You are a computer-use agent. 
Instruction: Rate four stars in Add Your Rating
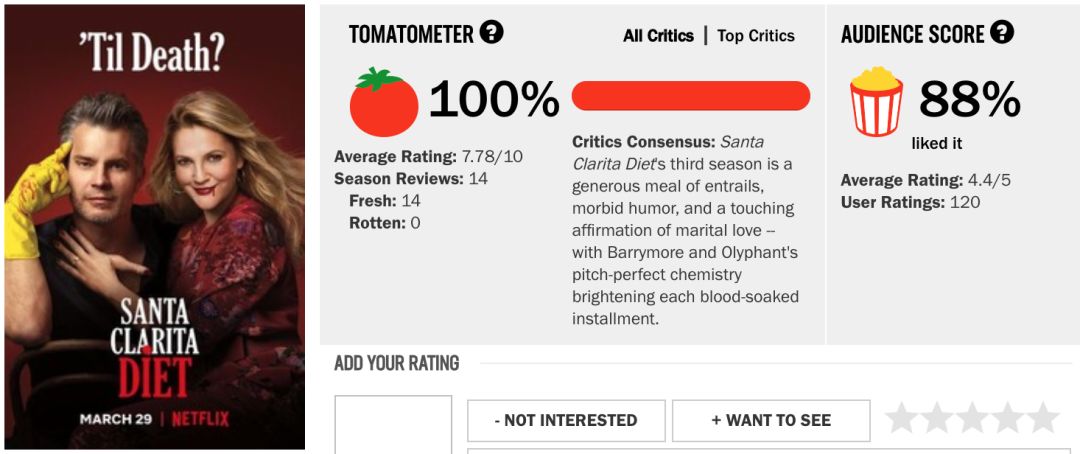coord(1008,418)
